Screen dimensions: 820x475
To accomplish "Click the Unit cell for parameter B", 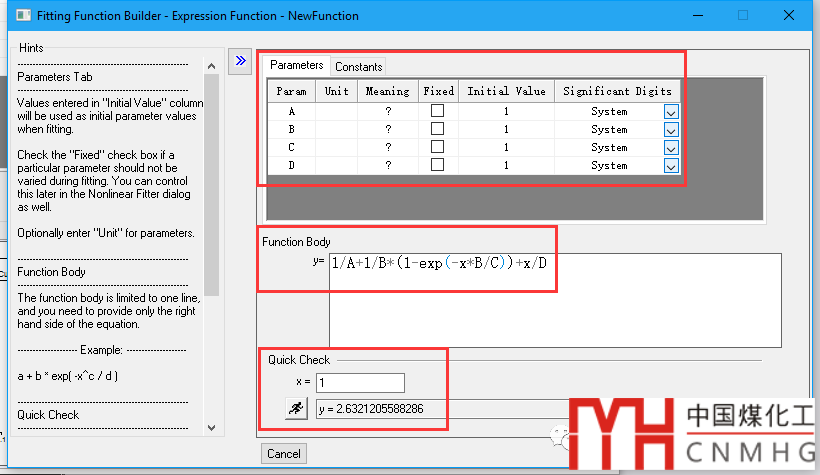I will pos(336,129).
